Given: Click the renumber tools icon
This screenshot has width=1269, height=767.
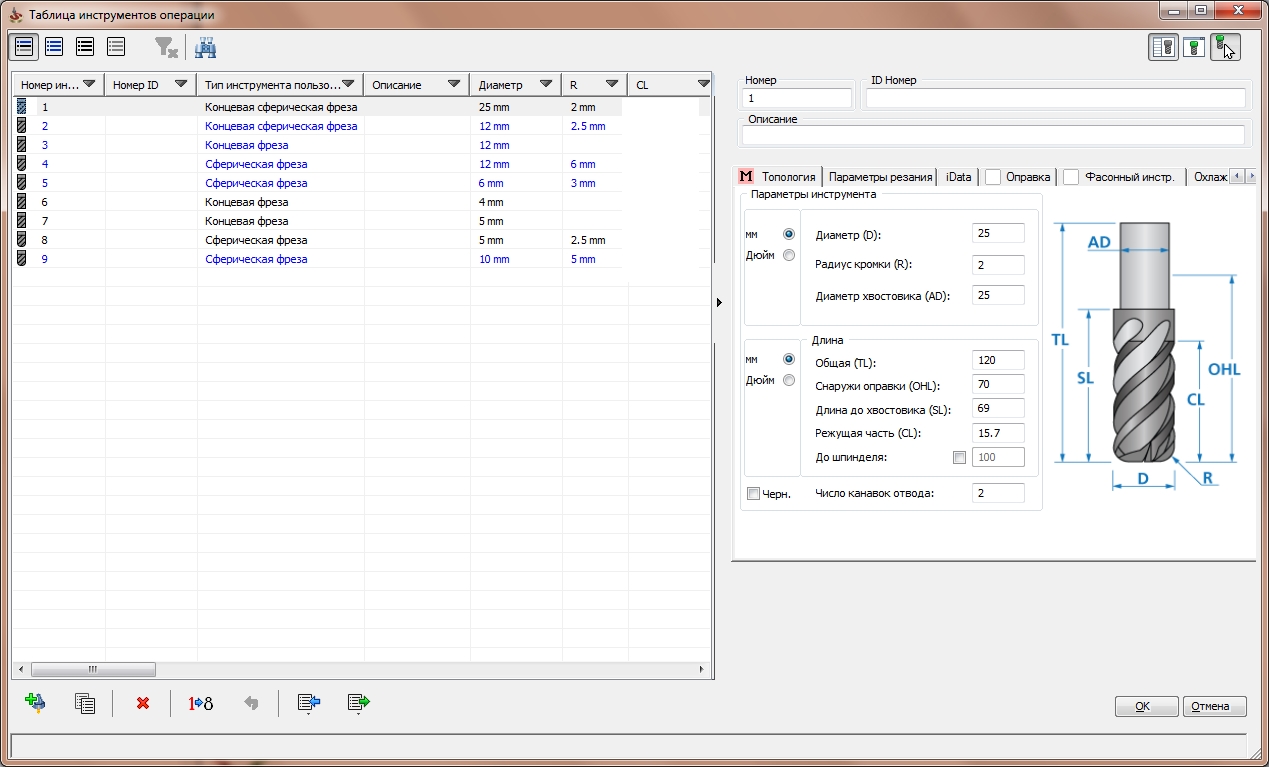Looking at the screenshot, I should coord(200,703).
